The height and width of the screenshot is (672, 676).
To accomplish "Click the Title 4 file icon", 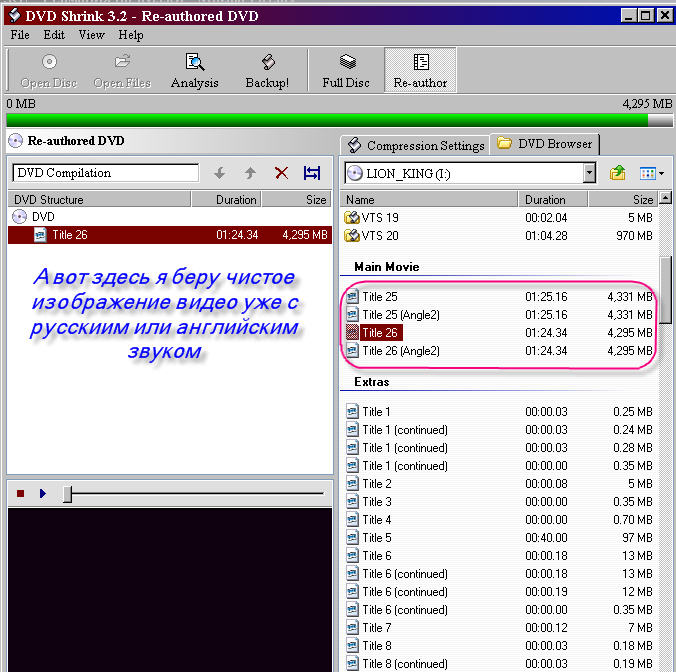I will point(352,520).
